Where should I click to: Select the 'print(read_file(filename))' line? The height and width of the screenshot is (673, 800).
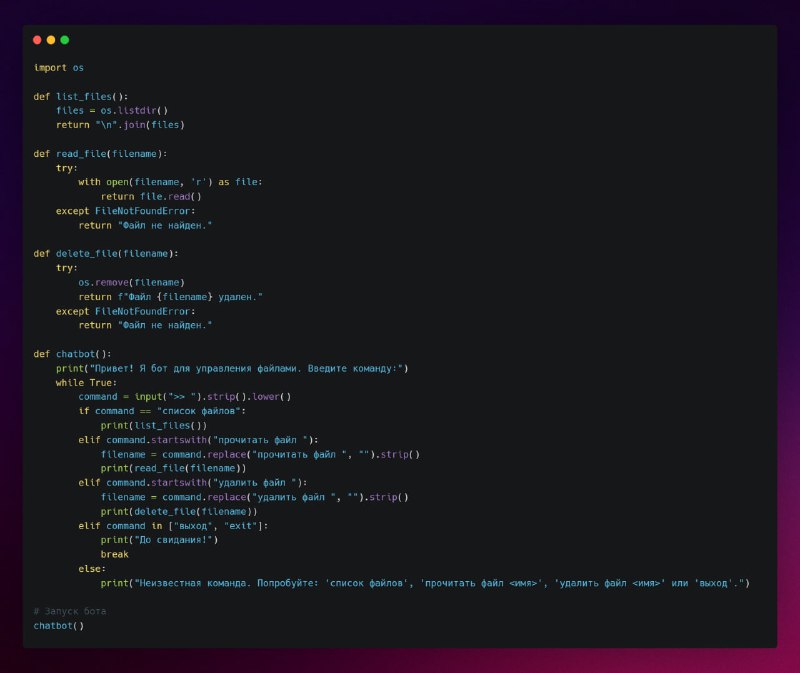click(x=173, y=468)
